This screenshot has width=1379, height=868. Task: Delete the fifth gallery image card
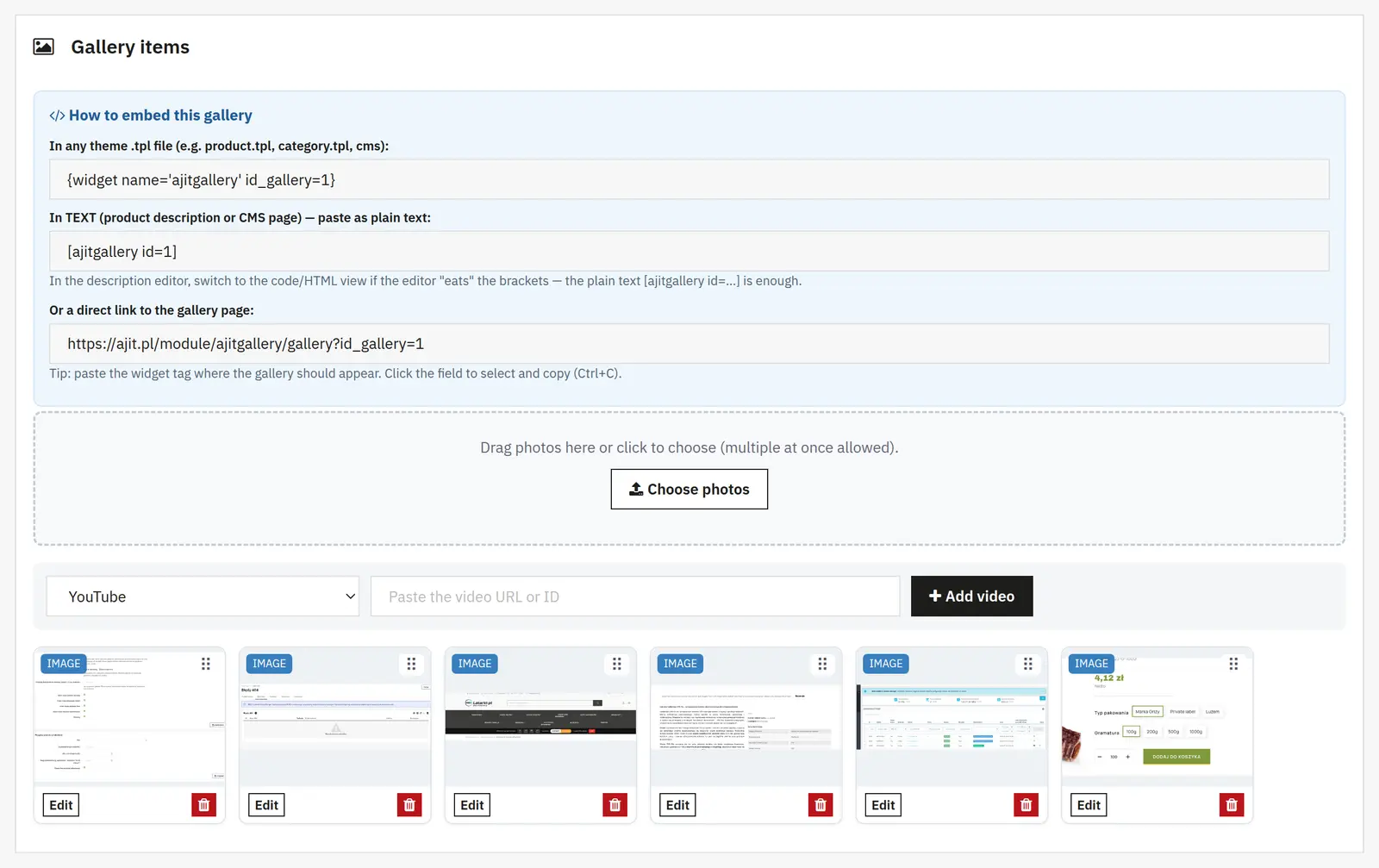pyautogui.click(x=1026, y=805)
